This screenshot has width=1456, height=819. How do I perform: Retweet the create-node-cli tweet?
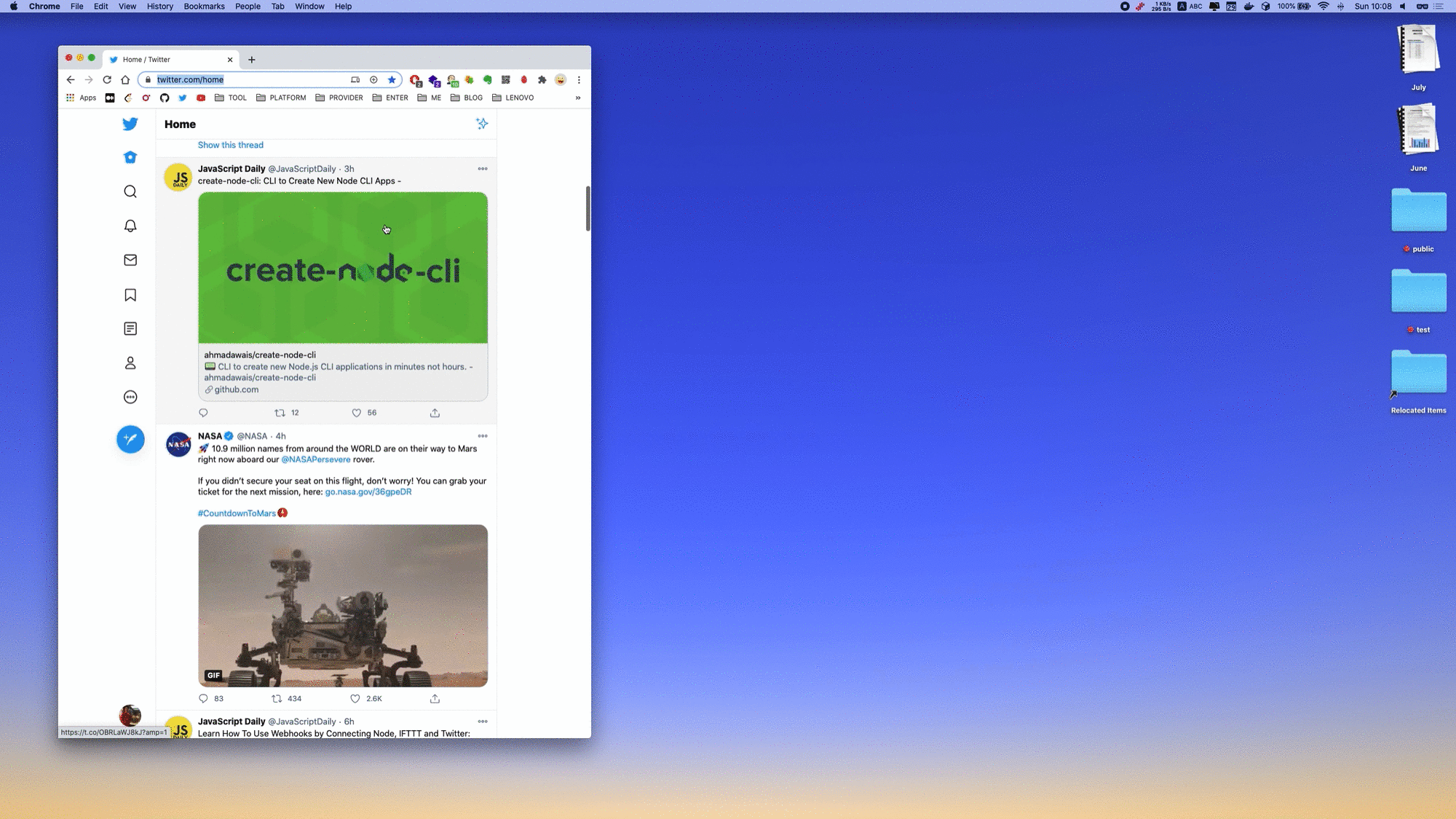280,413
